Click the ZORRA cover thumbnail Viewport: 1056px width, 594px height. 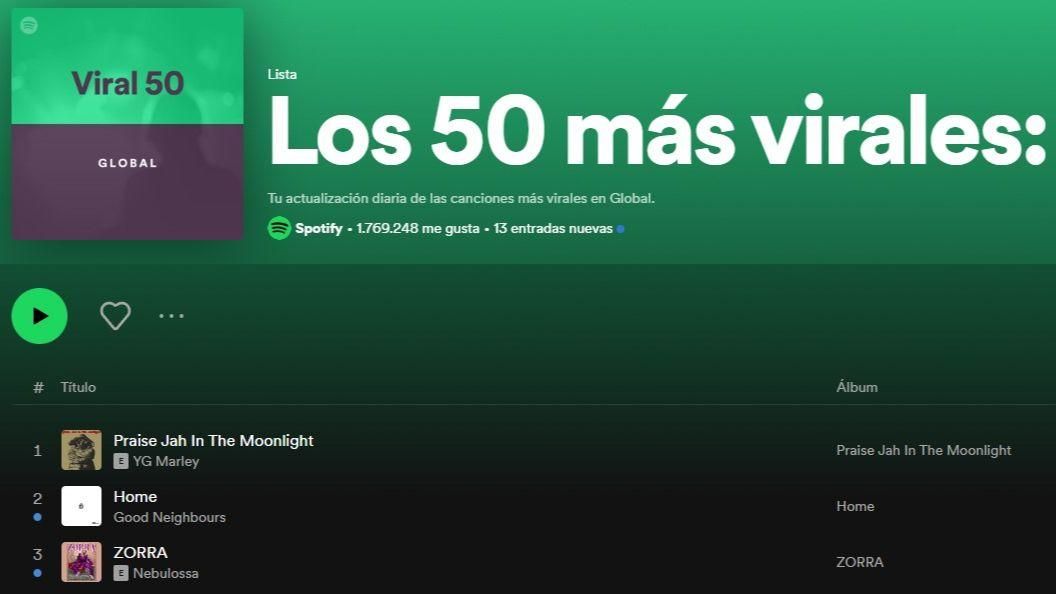click(81, 562)
